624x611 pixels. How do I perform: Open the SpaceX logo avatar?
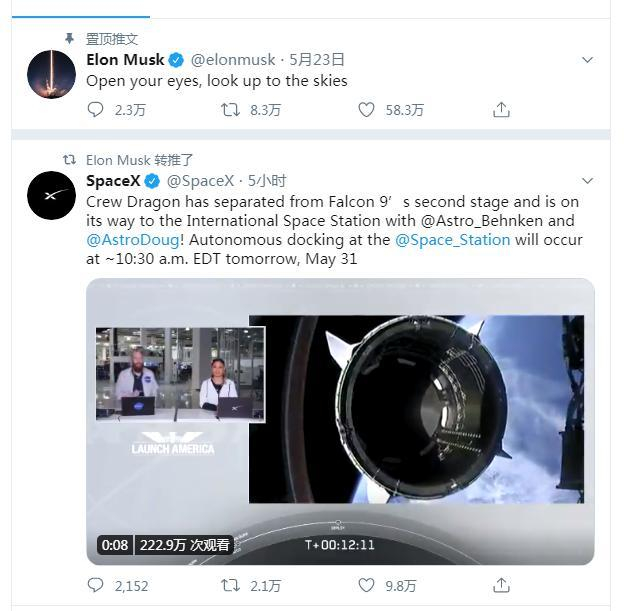tap(50, 195)
